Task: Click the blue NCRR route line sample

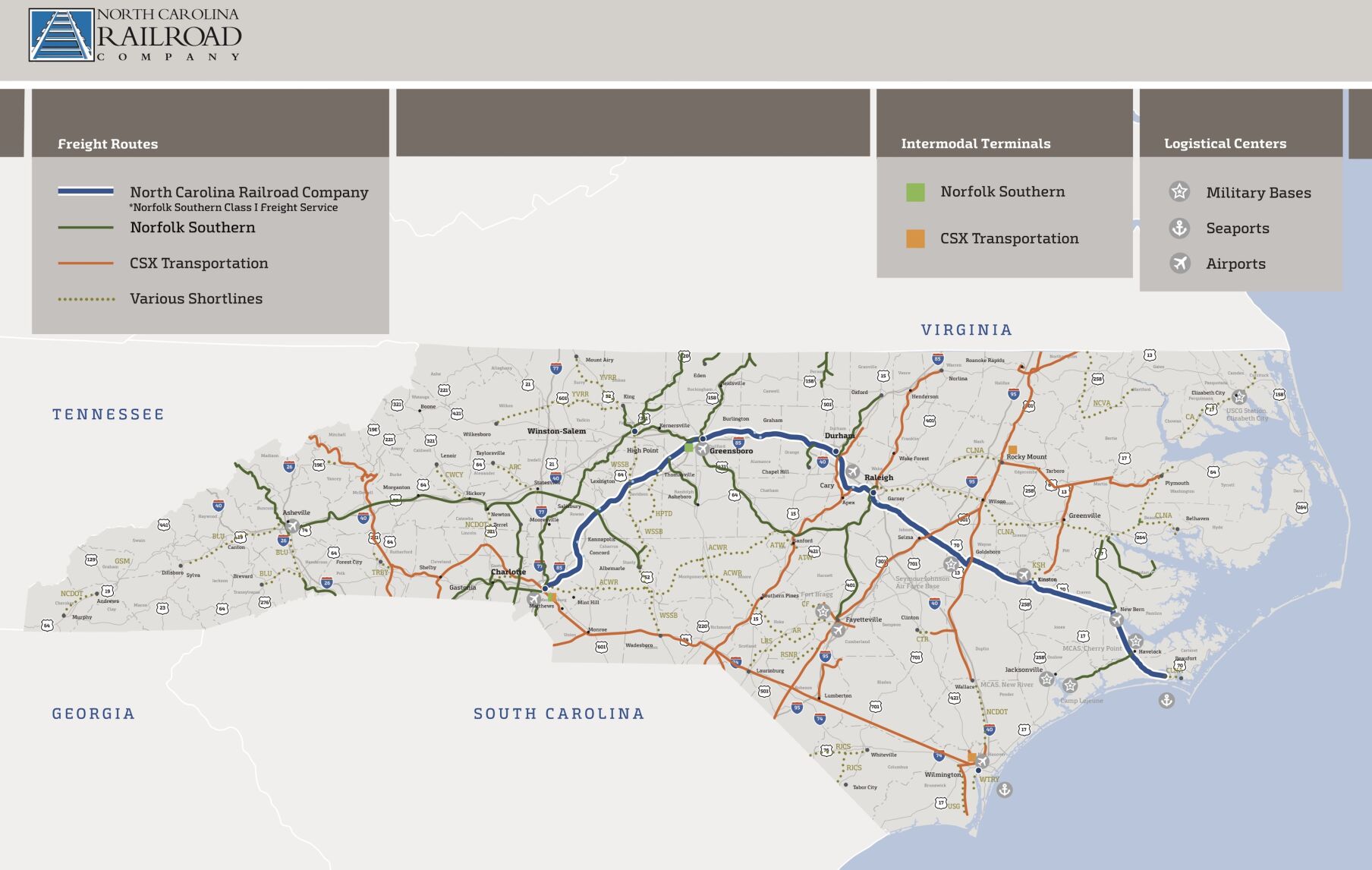Action: pos(86,191)
